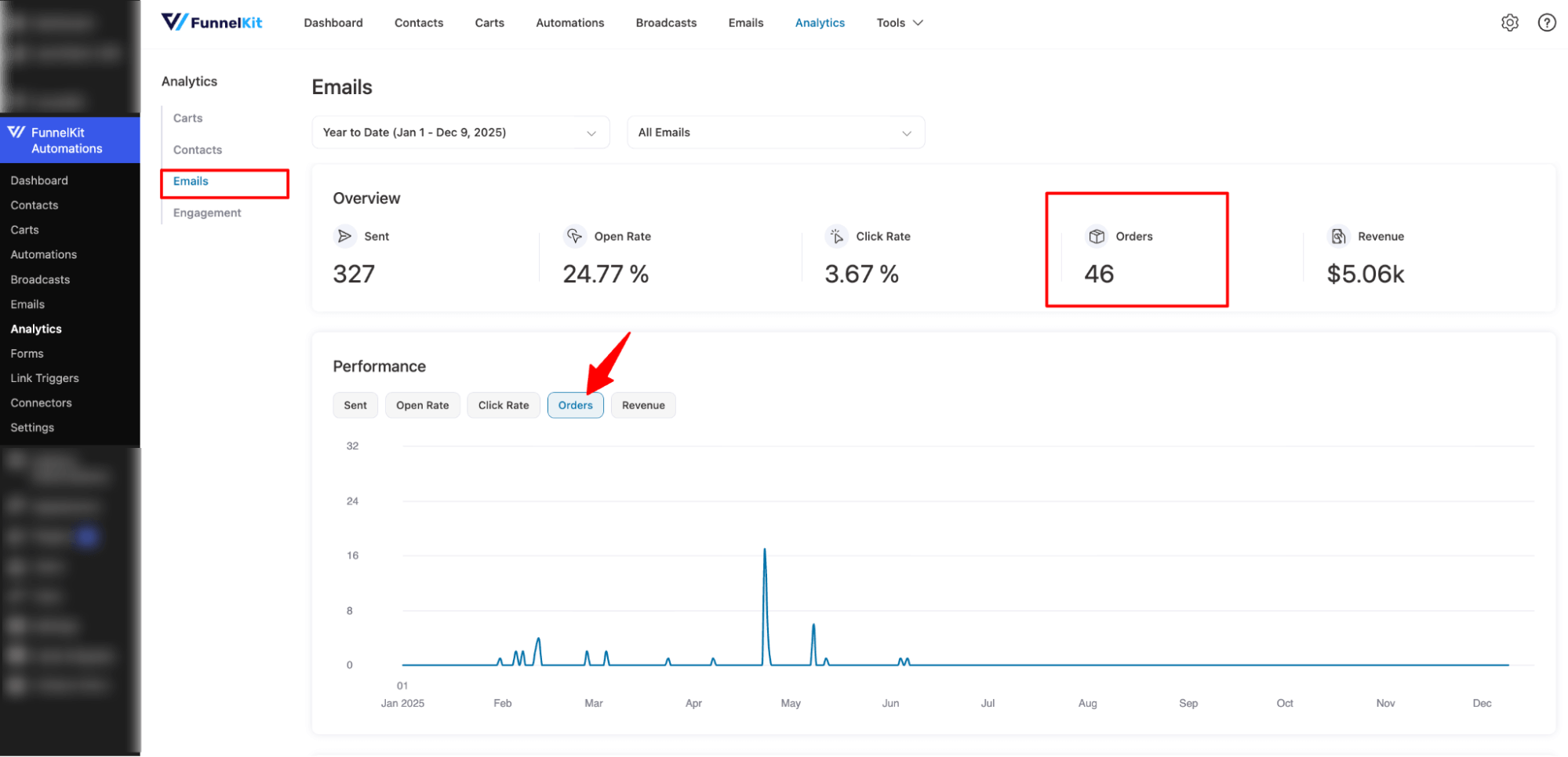Image resolution: width=1568 pixels, height=757 pixels.
Task: Select Click Rate chart metric
Action: tap(504, 406)
